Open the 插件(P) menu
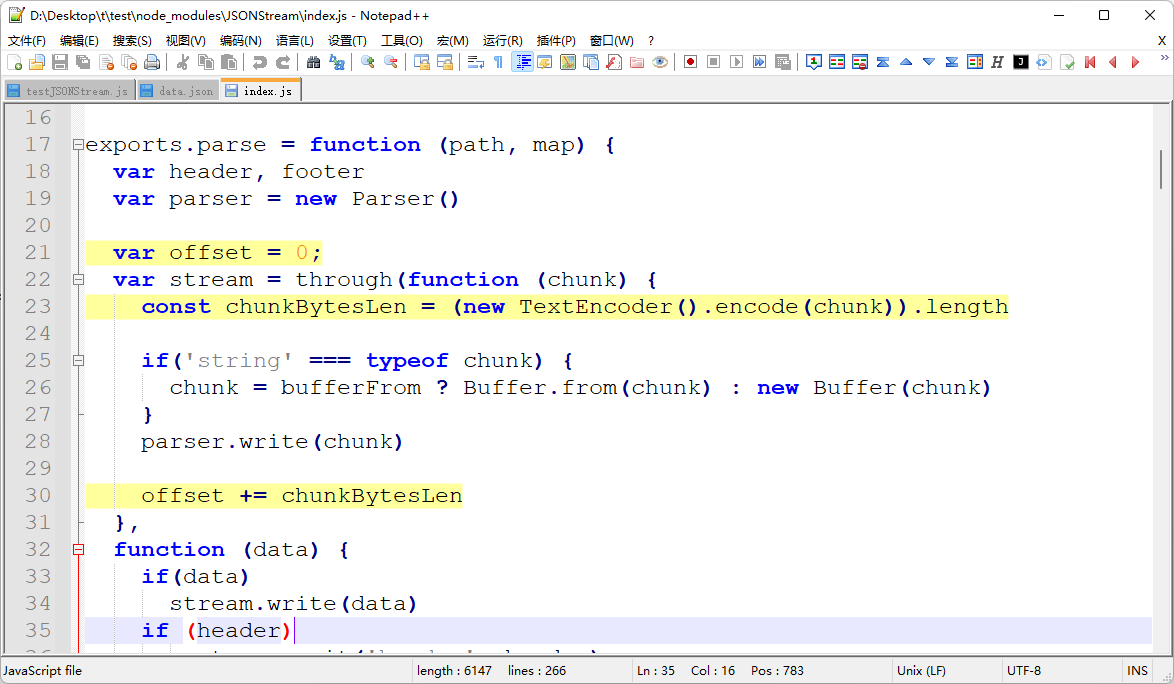Viewport: 1174px width, 684px height. click(x=556, y=40)
